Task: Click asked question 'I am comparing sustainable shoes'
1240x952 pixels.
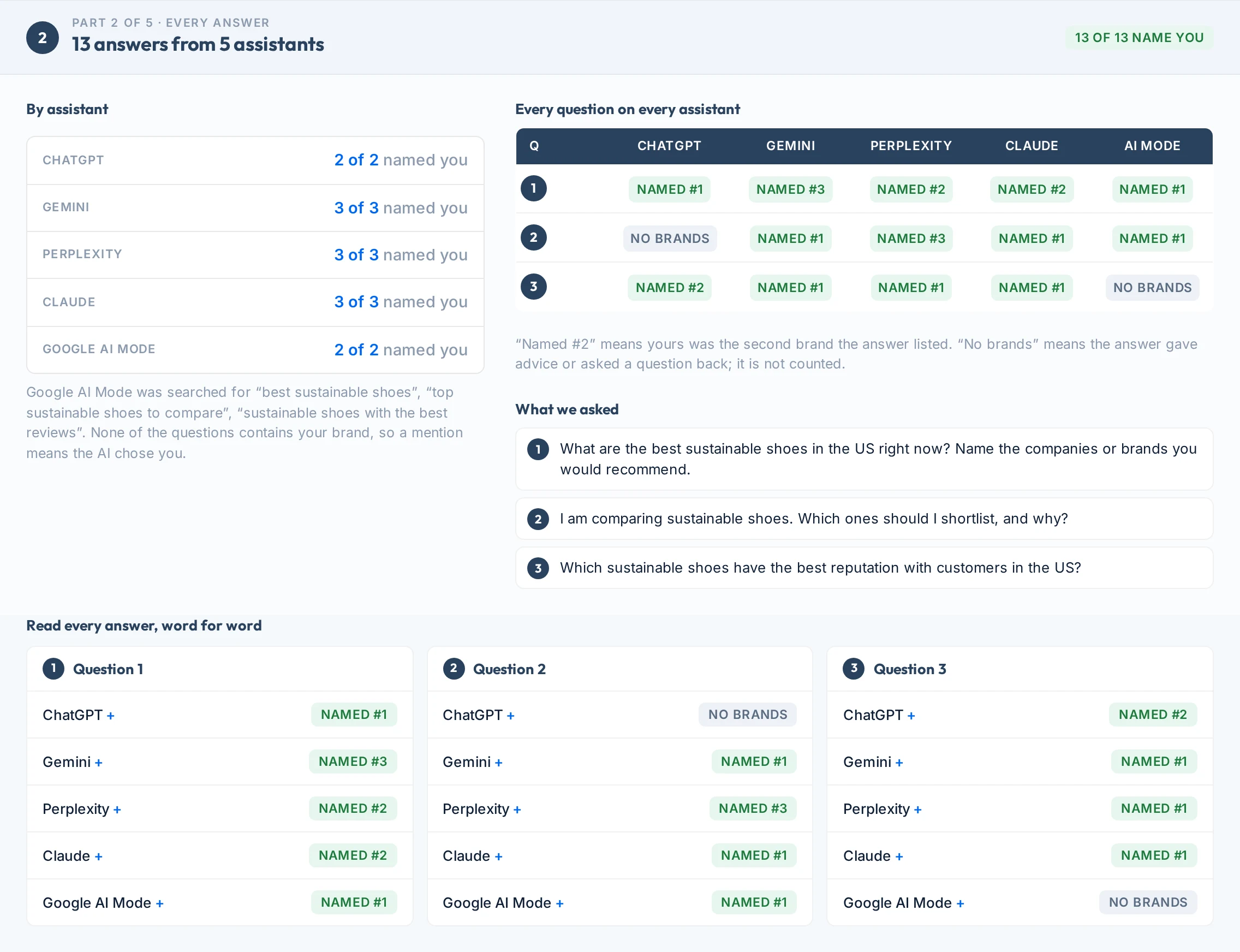Action: 864,519
